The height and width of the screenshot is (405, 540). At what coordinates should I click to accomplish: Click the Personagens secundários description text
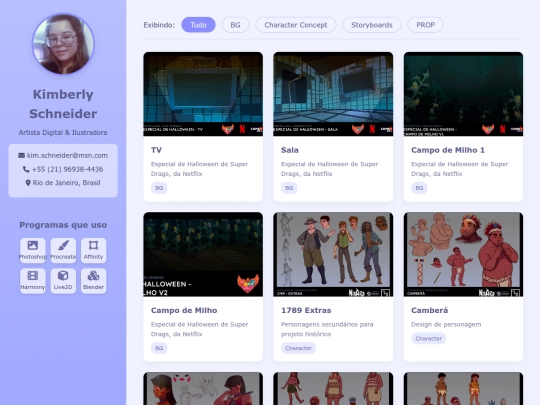(327, 329)
